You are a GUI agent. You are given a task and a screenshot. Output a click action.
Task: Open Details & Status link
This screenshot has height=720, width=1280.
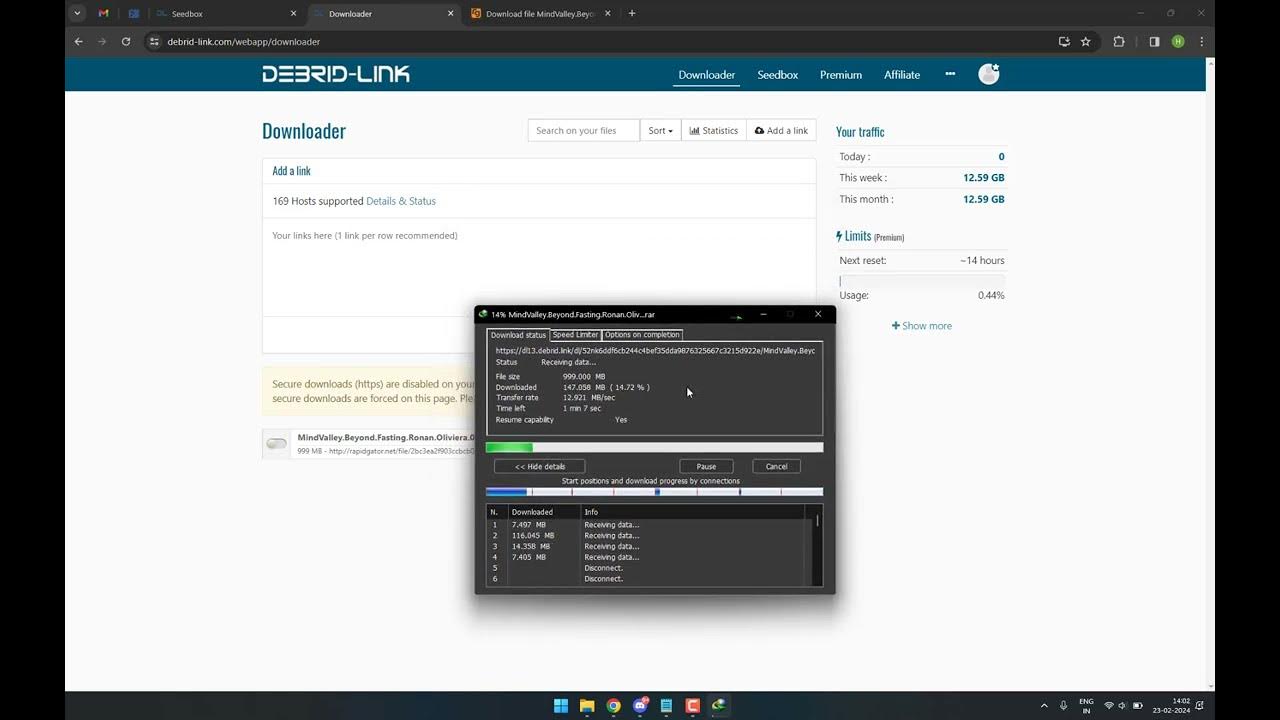[401, 201]
